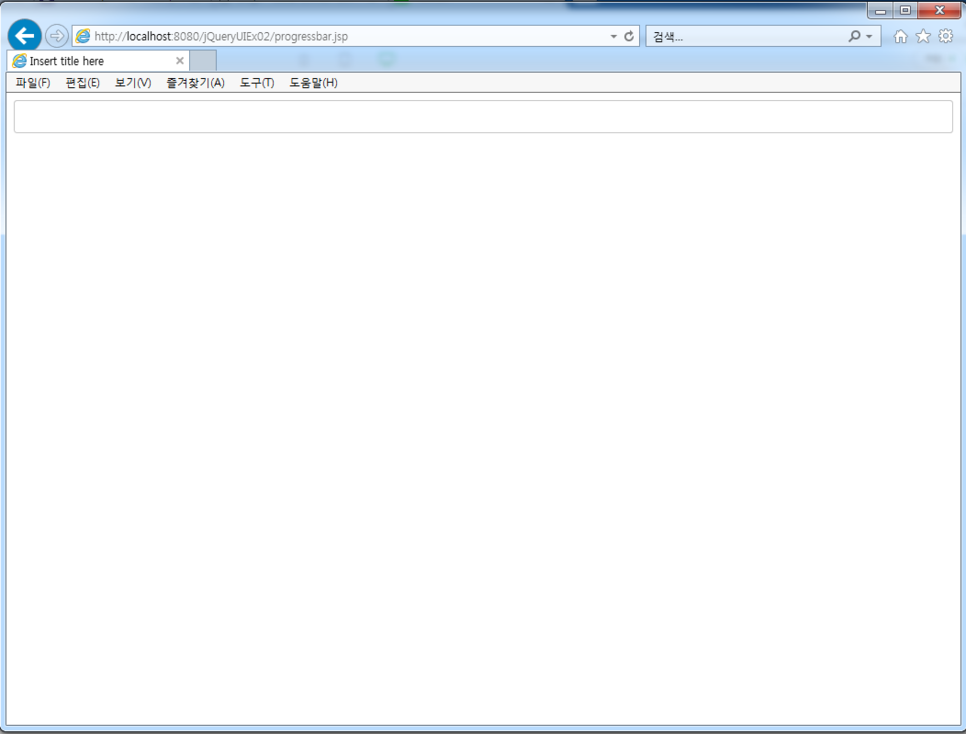This screenshot has height=734, width=966.
Task: Open a new tab with the blank tab button
Action: 203,61
